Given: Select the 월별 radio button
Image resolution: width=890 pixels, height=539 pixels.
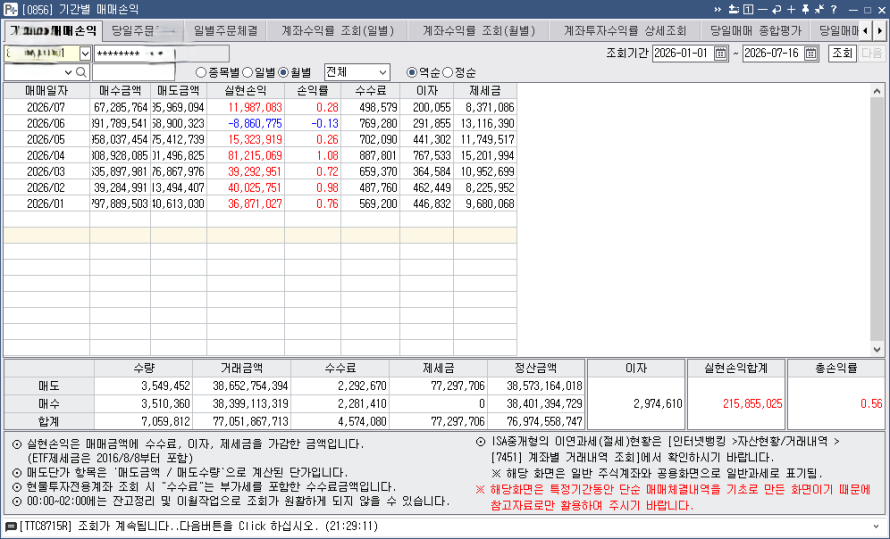Looking at the screenshot, I should coord(284,73).
